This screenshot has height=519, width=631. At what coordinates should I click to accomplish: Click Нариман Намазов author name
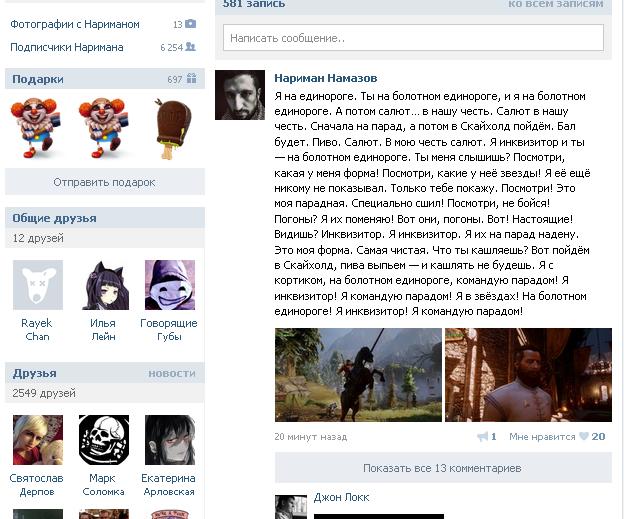(x=326, y=78)
